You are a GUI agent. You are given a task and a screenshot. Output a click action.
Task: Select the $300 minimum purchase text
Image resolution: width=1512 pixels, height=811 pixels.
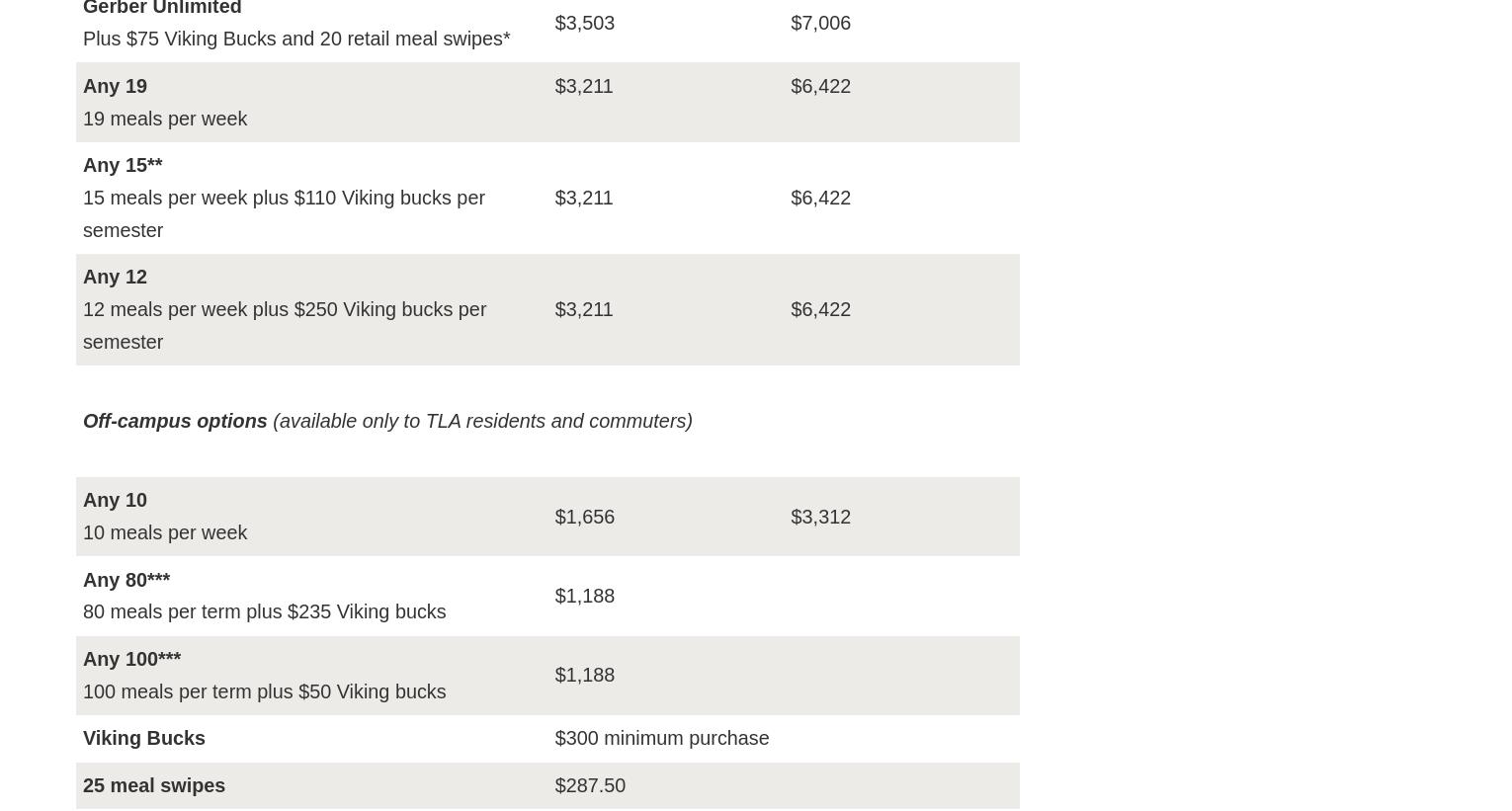tap(661, 738)
